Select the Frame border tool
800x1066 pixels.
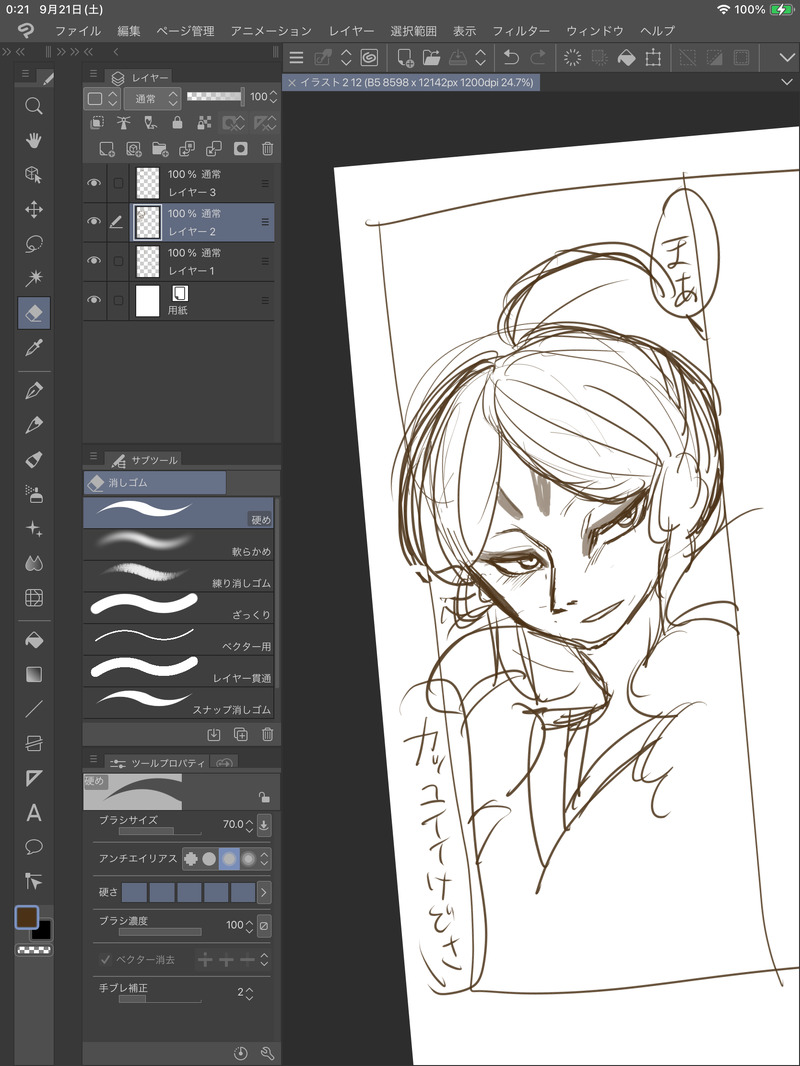pos(33,744)
